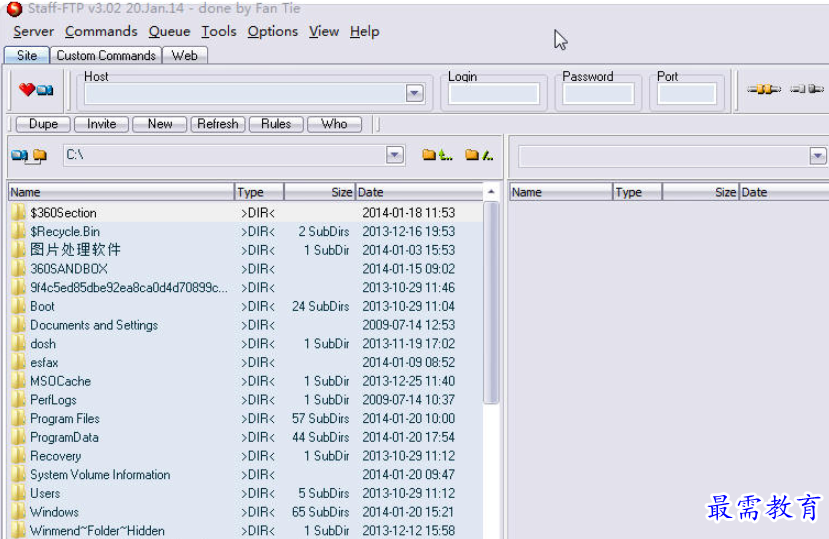Open the local path C:\ dropdown
The width and height of the screenshot is (829, 539).
394,155
